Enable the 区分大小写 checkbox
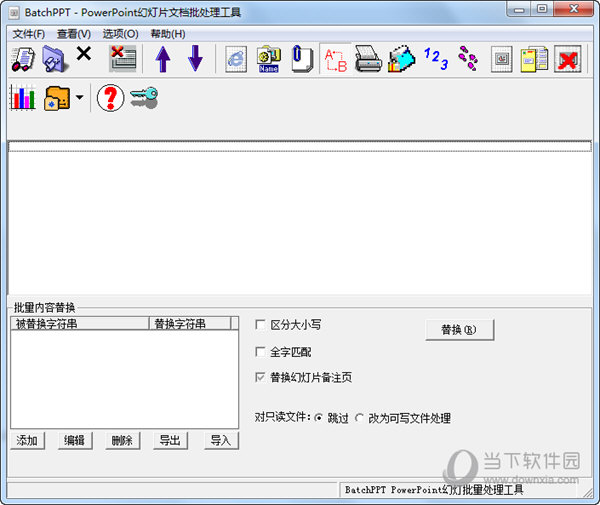 coord(260,325)
